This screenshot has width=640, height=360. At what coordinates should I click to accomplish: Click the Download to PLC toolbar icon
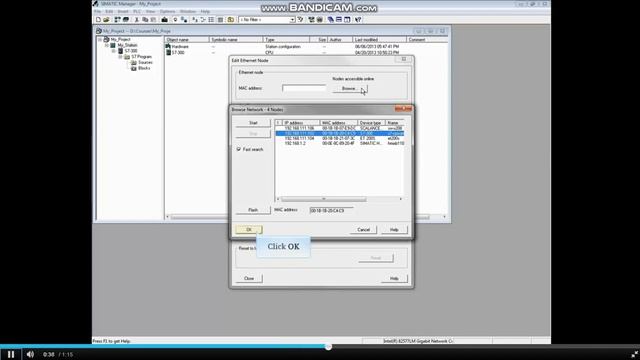164,20
